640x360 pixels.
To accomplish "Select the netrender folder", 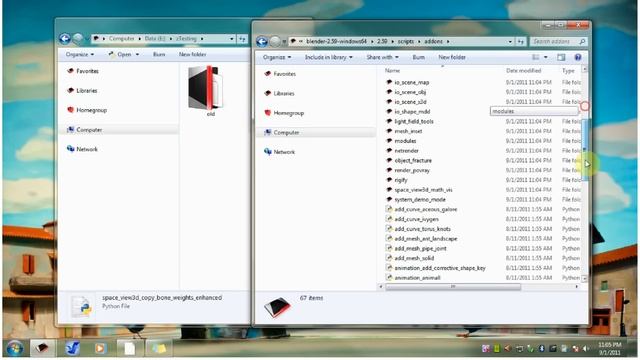I will click(407, 151).
